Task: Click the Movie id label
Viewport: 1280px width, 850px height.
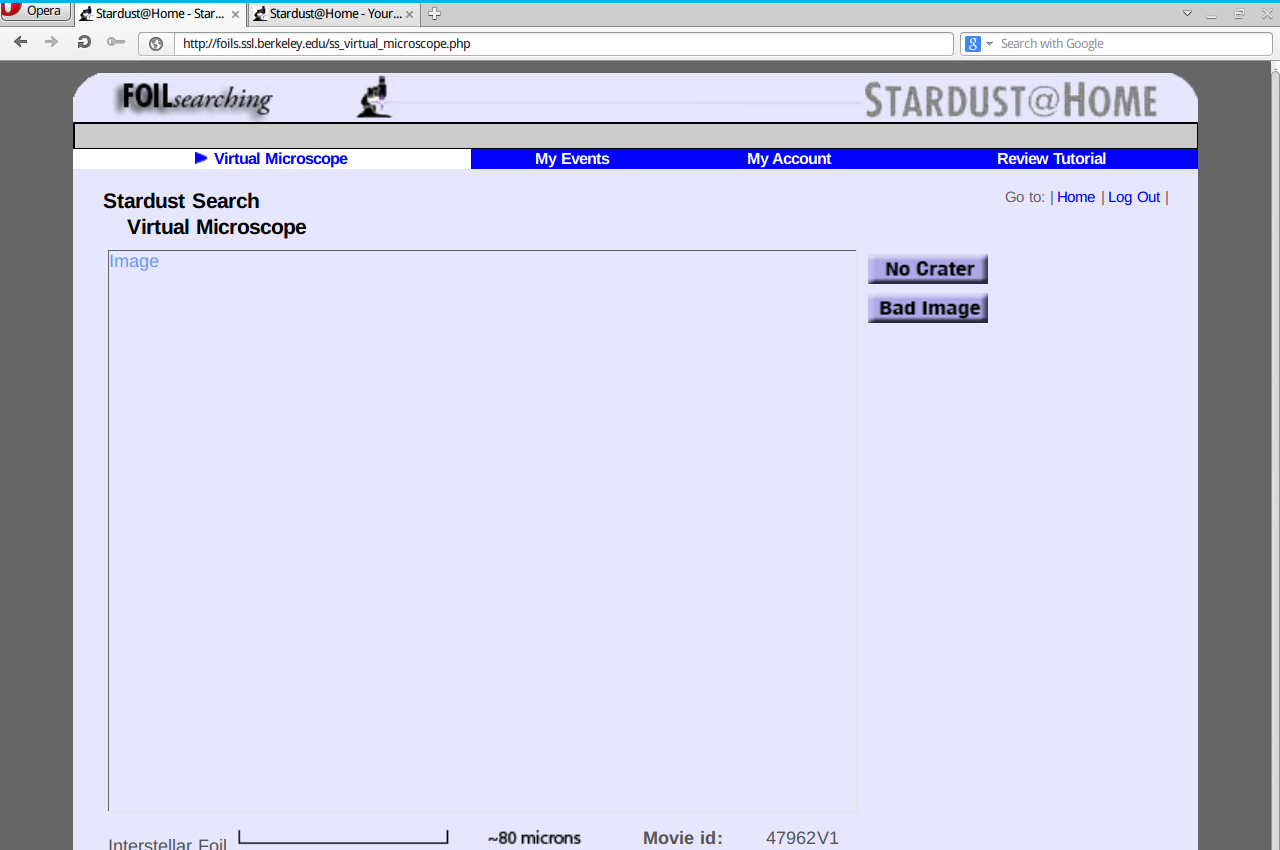Action: [683, 838]
